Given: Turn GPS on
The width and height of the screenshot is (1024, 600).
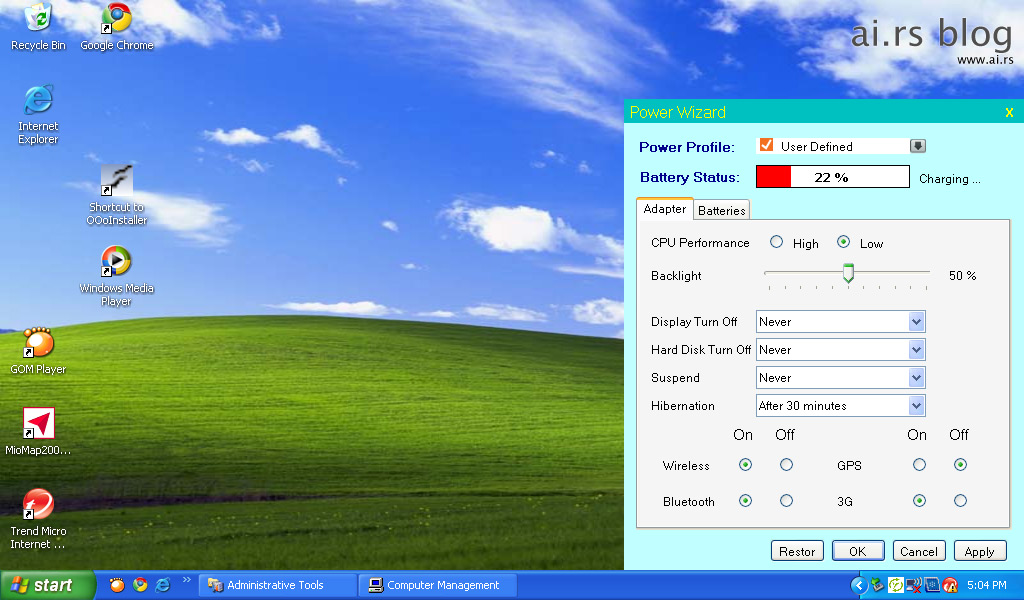Looking at the screenshot, I should (x=919, y=465).
